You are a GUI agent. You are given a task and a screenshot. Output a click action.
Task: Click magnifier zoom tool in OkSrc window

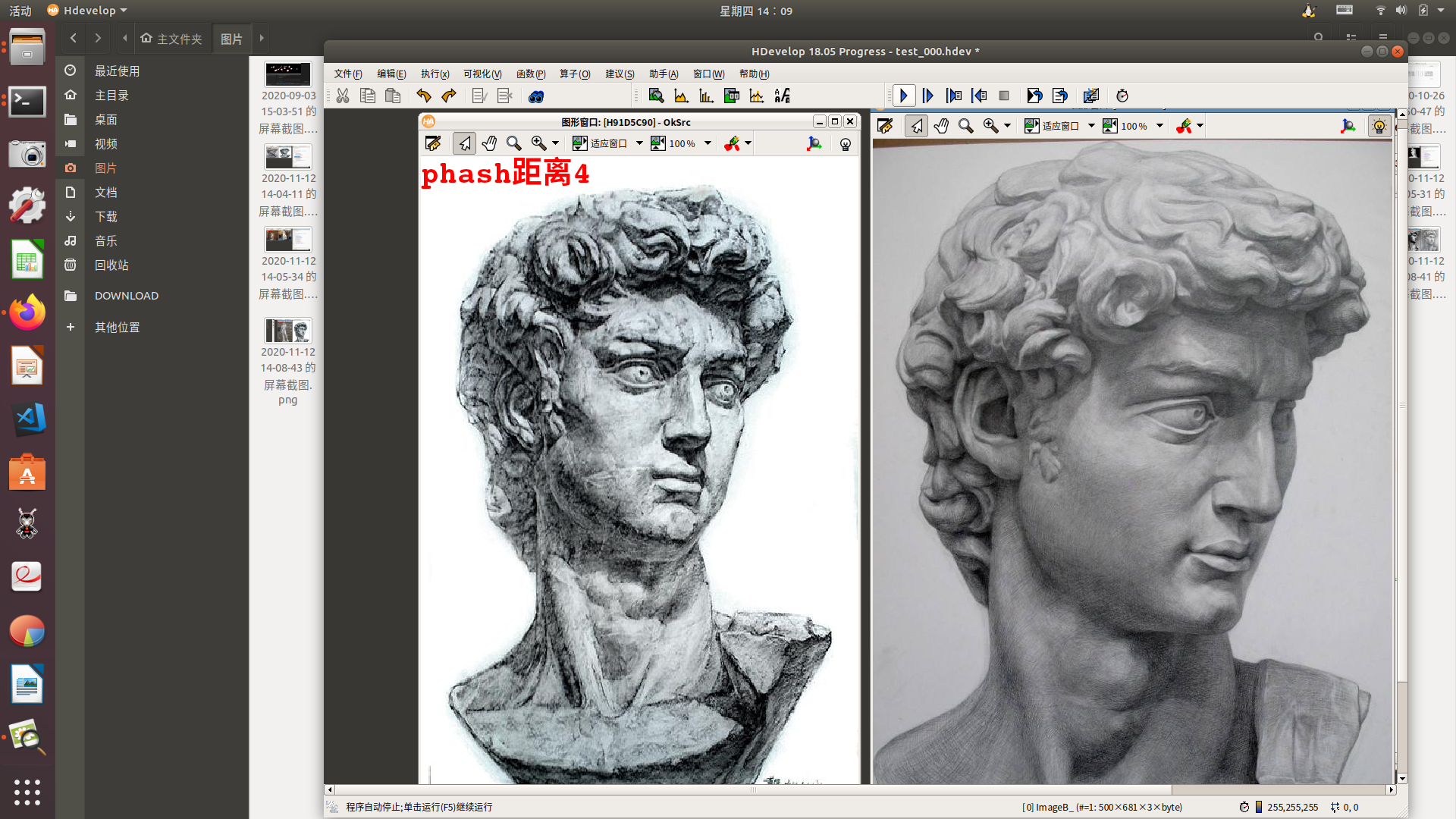click(x=513, y=143)
